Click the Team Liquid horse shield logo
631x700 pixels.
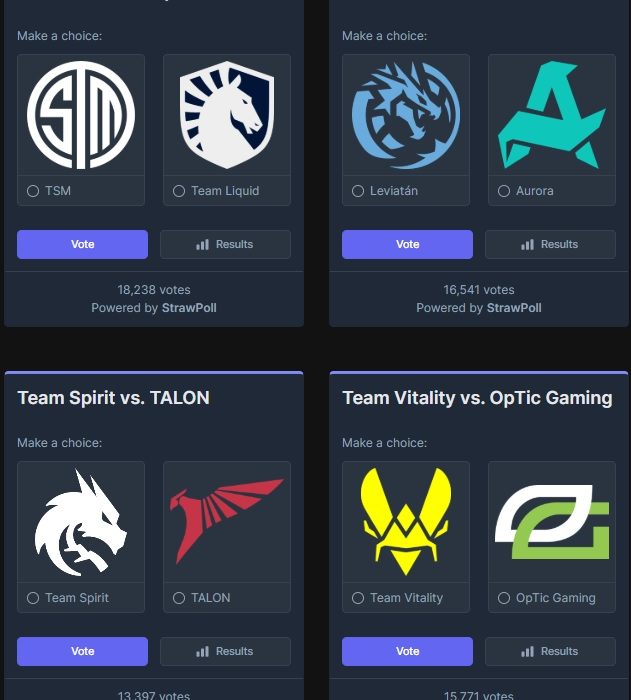227,115
